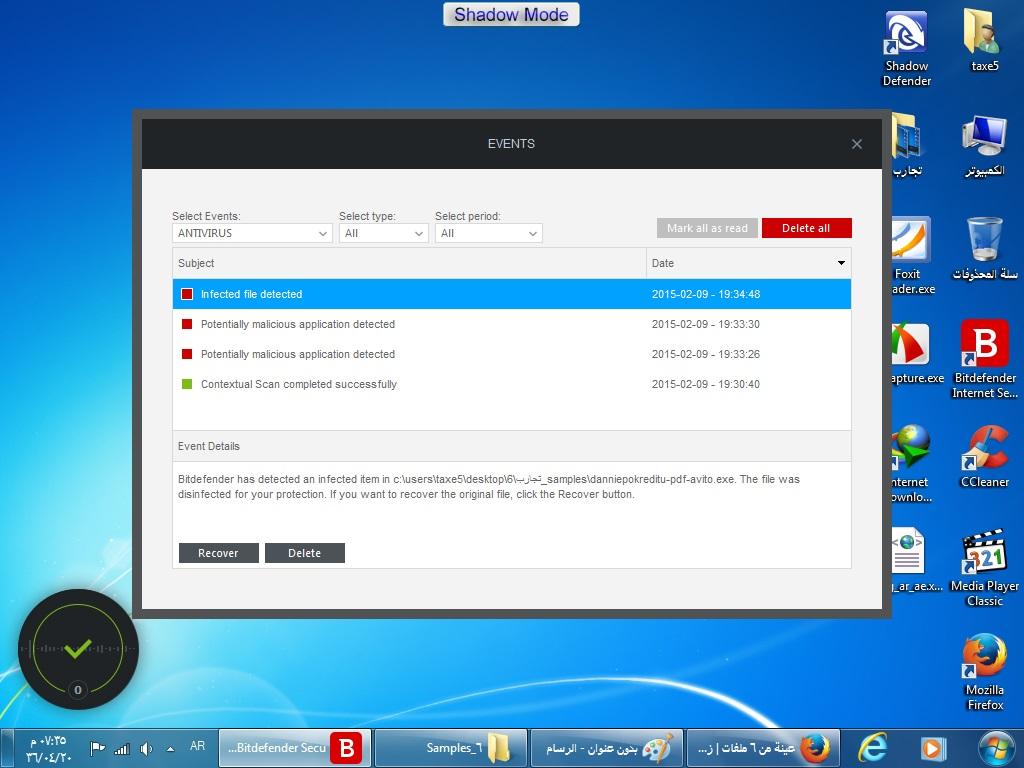This screenshot has height=768, width=1024.
Task: Switch to the Firefox taskbar window
Action: click(763, 748)
